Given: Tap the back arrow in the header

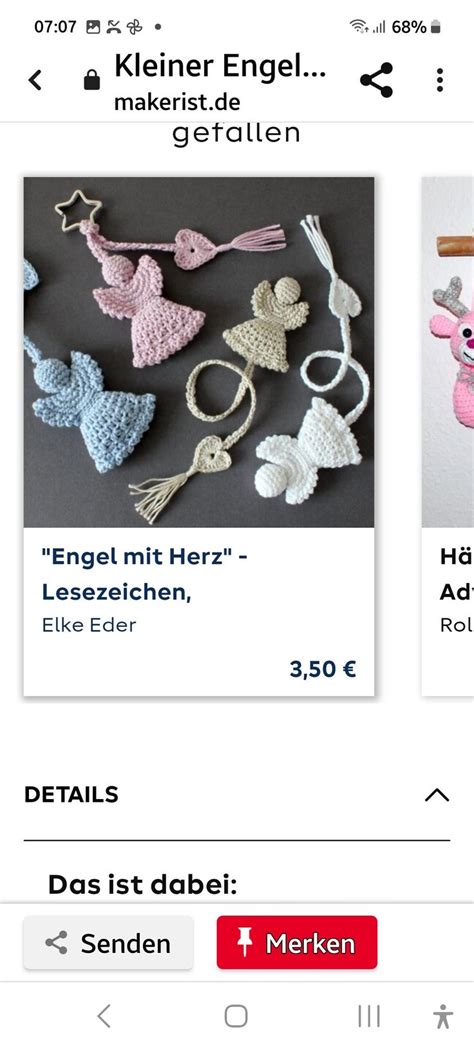Looking at the screenshot, I should pos(35,81).
